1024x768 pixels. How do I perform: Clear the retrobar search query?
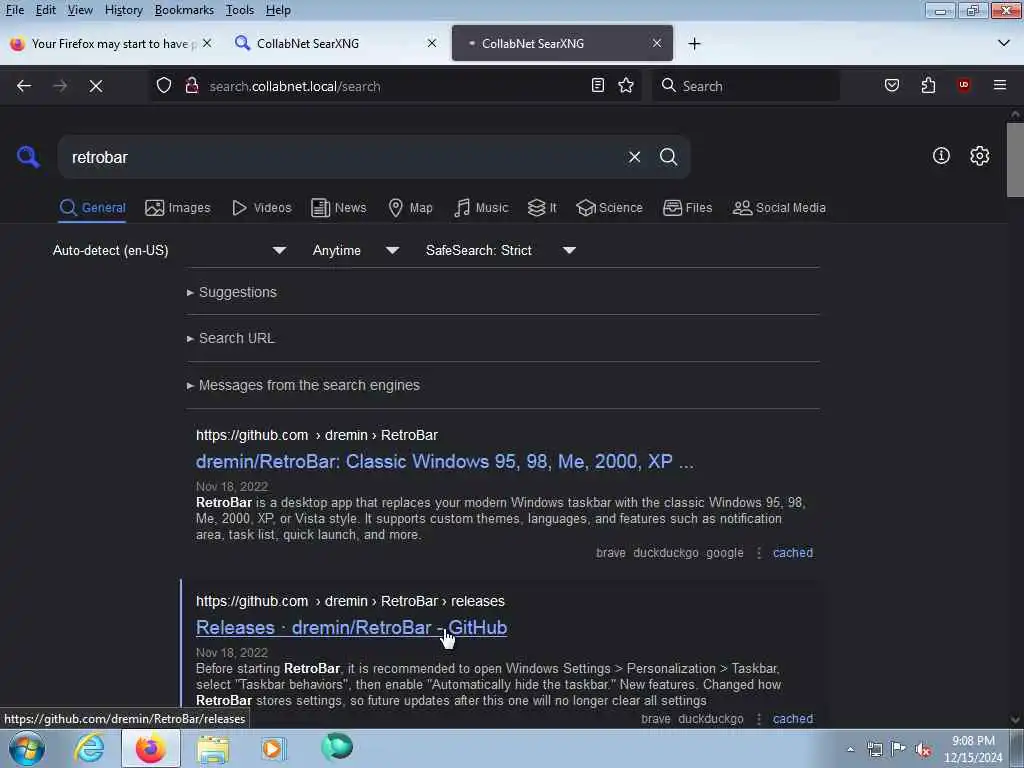[634, 157]
